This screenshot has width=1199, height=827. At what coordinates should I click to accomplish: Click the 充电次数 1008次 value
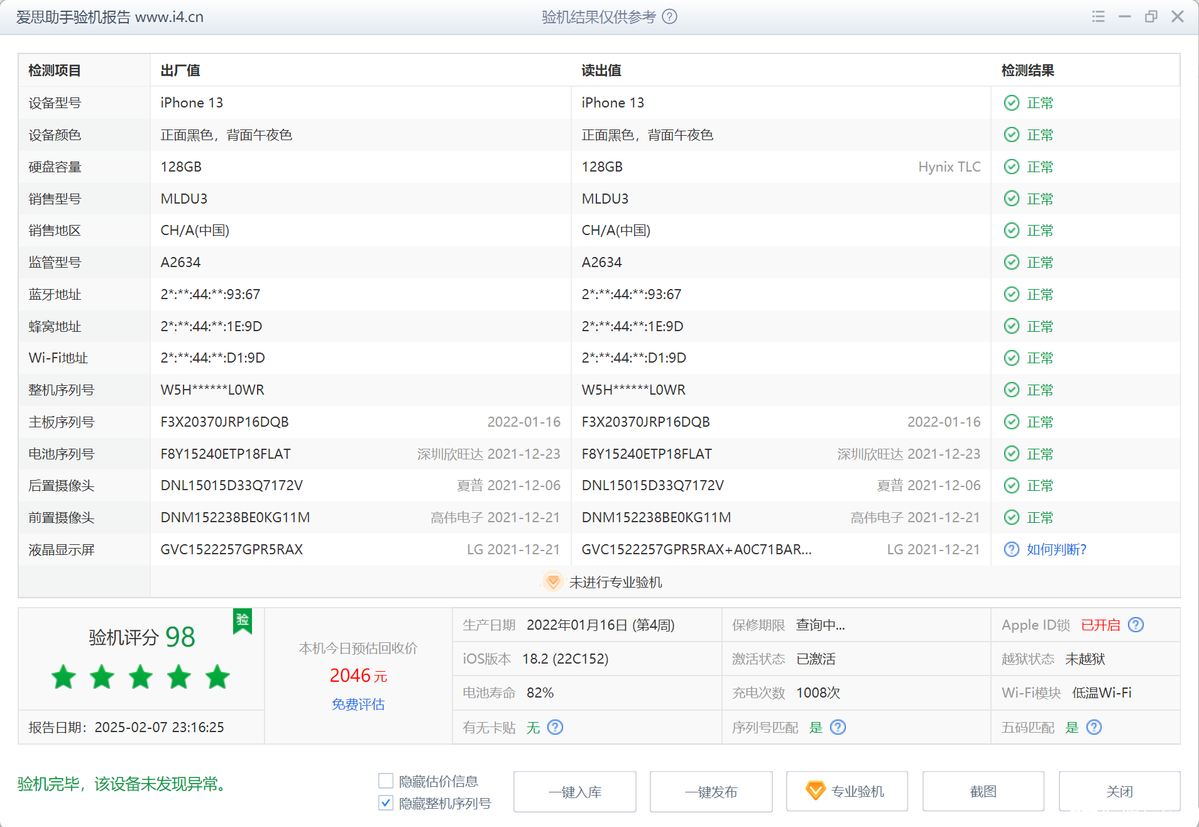coord(818,692)
